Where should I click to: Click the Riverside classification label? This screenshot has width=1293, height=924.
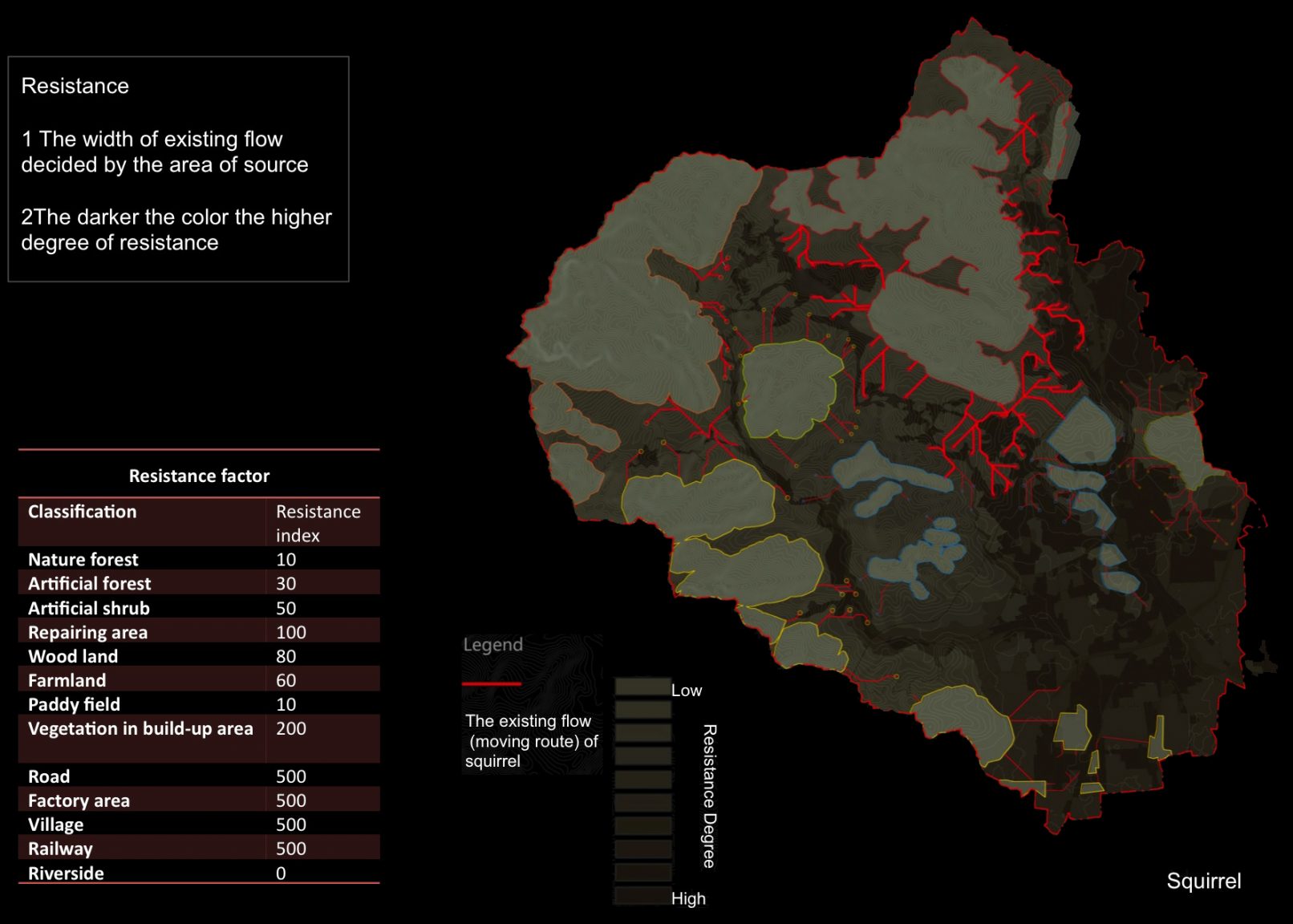coord(66,873)
